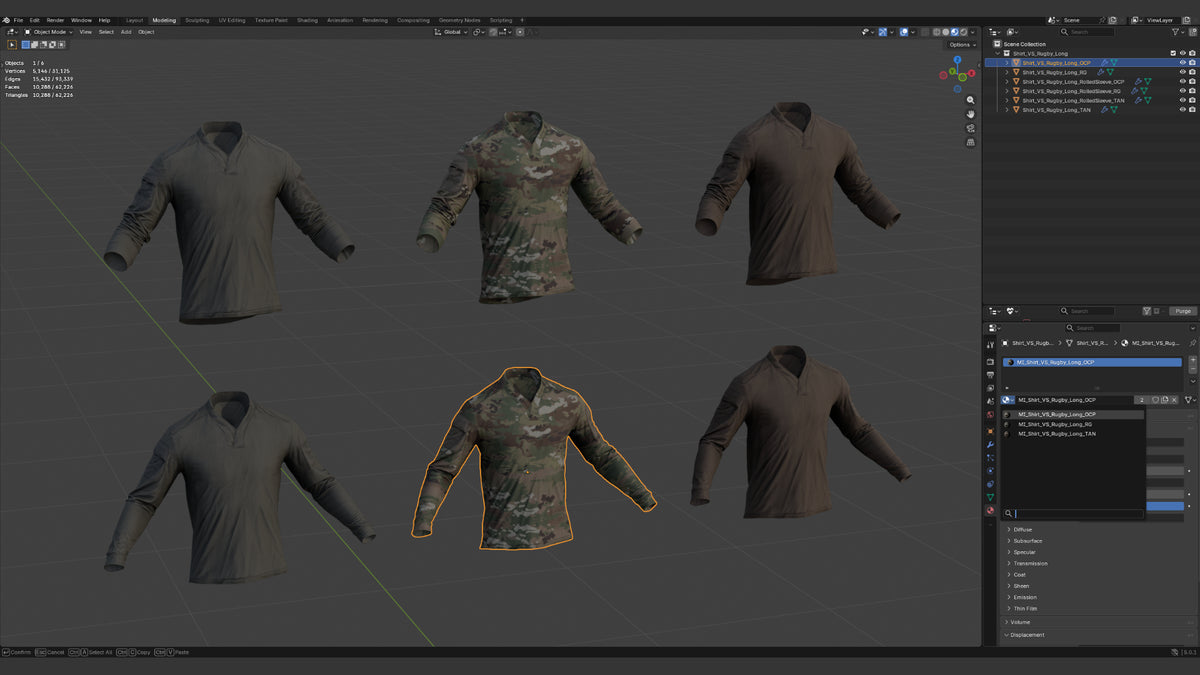Toggle camera view gizmo in viewport
This screenshot has height=675, width=1200.
click(970, 128)
